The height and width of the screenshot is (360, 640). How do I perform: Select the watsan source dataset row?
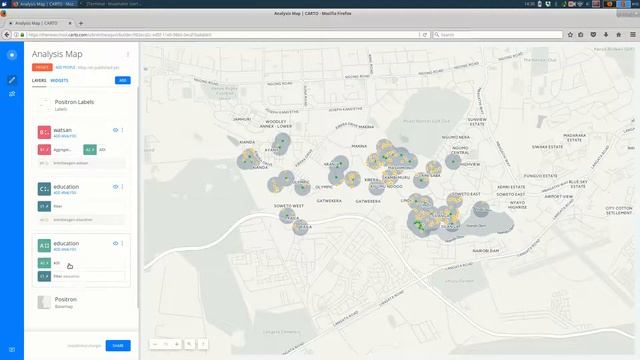pyautogui.click(x=81, y=163)
